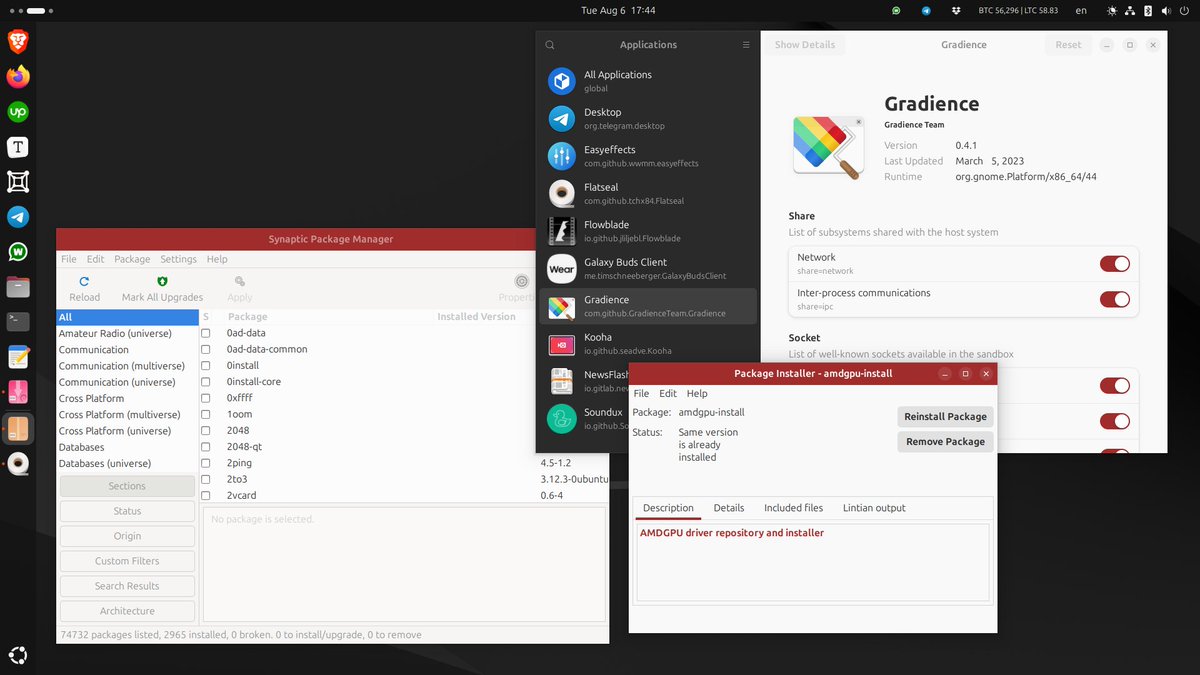Toggle the first switch under Socket section

(1115, 386)
